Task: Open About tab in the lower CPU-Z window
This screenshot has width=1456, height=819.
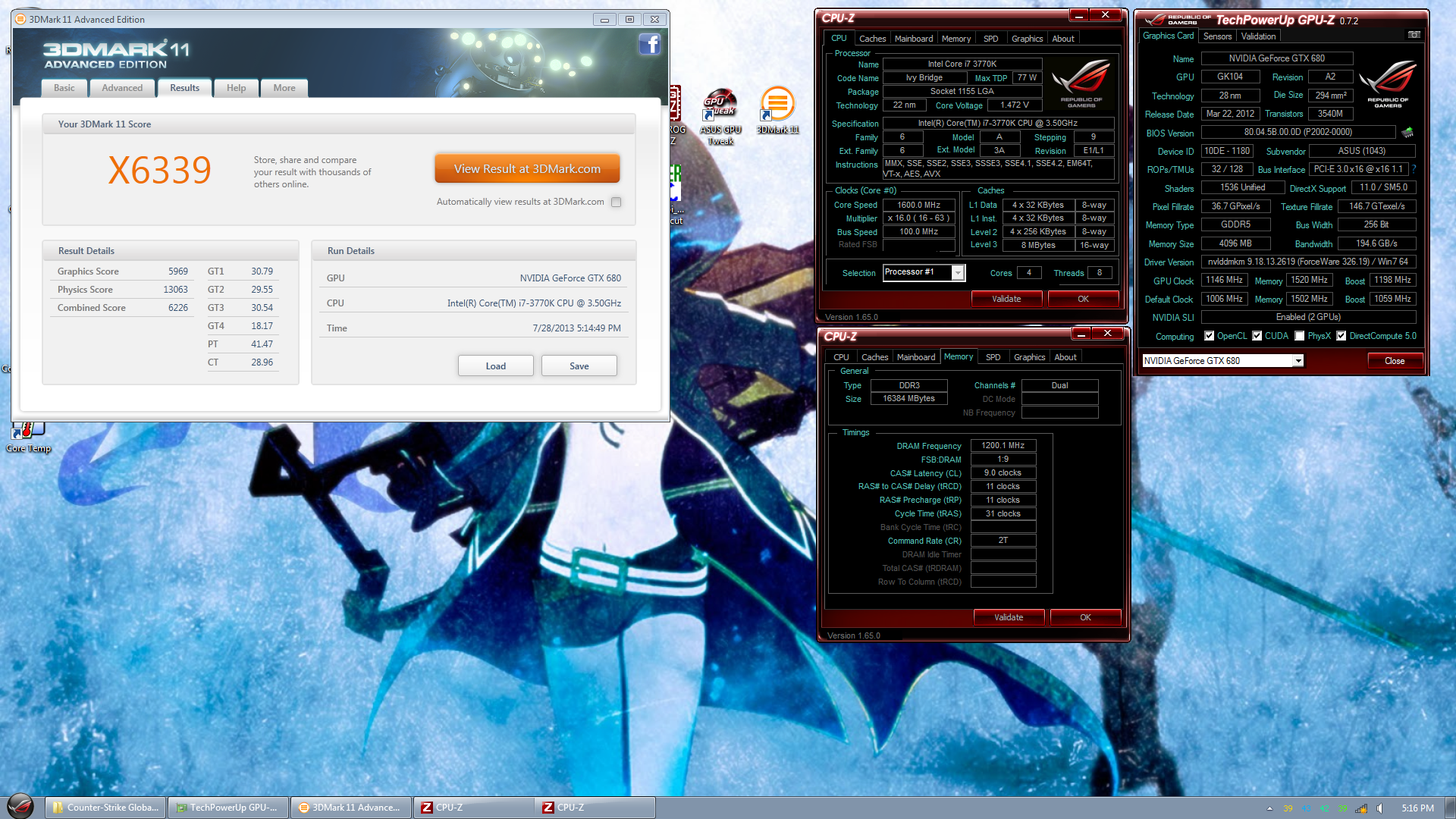Action: [x=1065, y=357]
